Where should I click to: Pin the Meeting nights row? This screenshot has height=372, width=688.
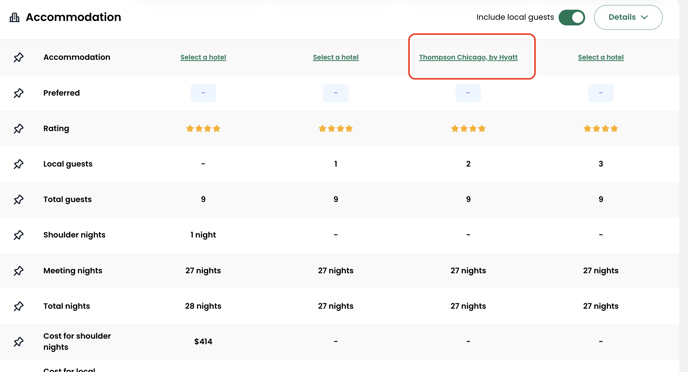18,271
